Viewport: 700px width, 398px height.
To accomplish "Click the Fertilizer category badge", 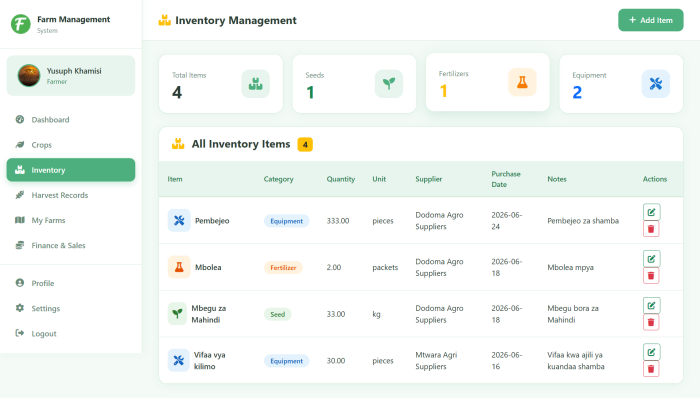I will pos(283,268).
